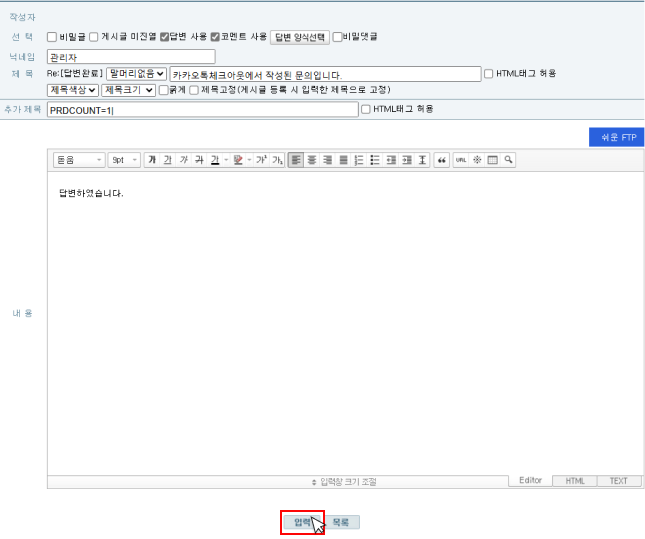
Task: Check 제목고정 option
Action: click(194, 90)
